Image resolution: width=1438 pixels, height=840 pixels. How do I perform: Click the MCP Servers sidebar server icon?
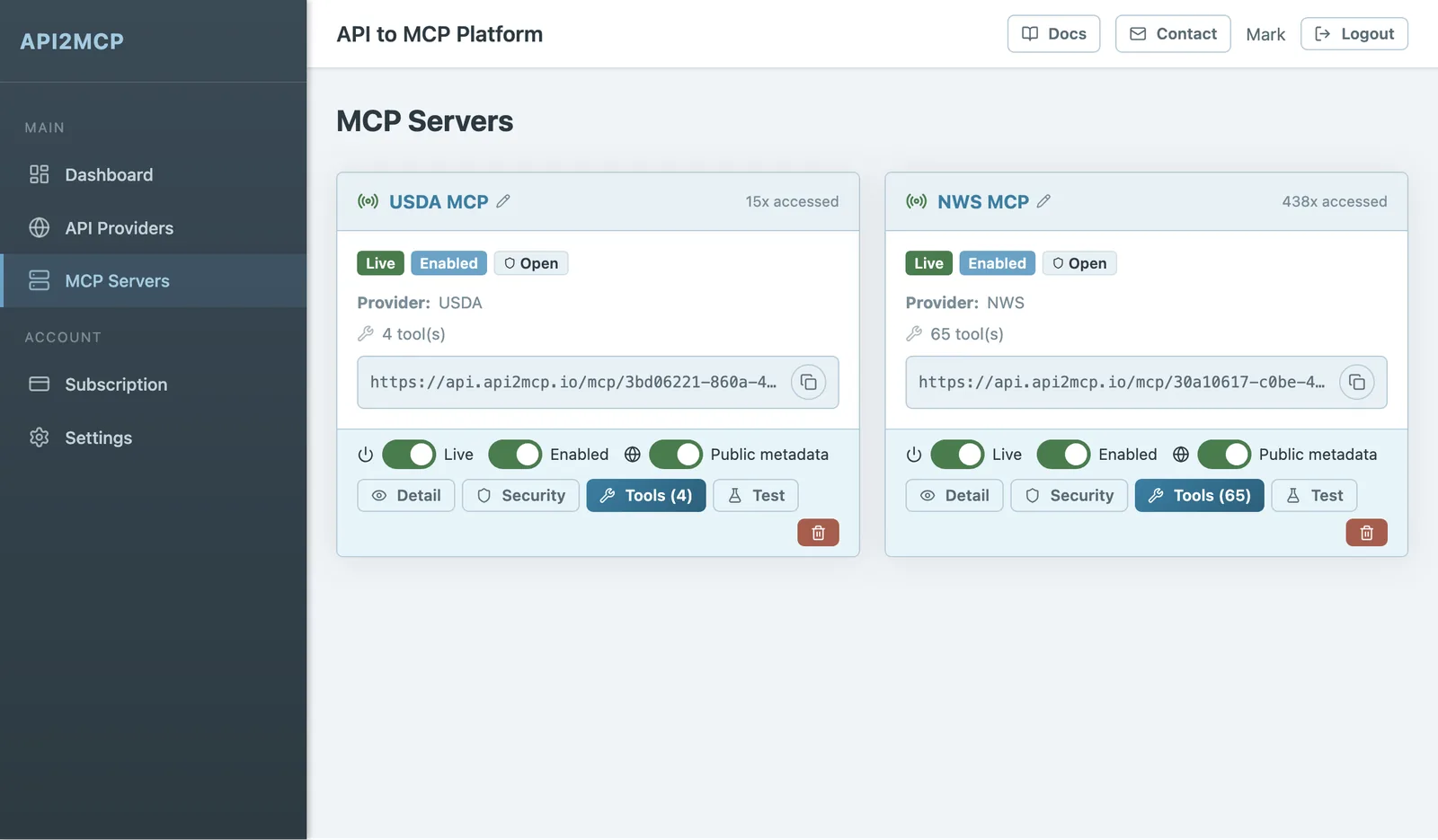point(39,280)
